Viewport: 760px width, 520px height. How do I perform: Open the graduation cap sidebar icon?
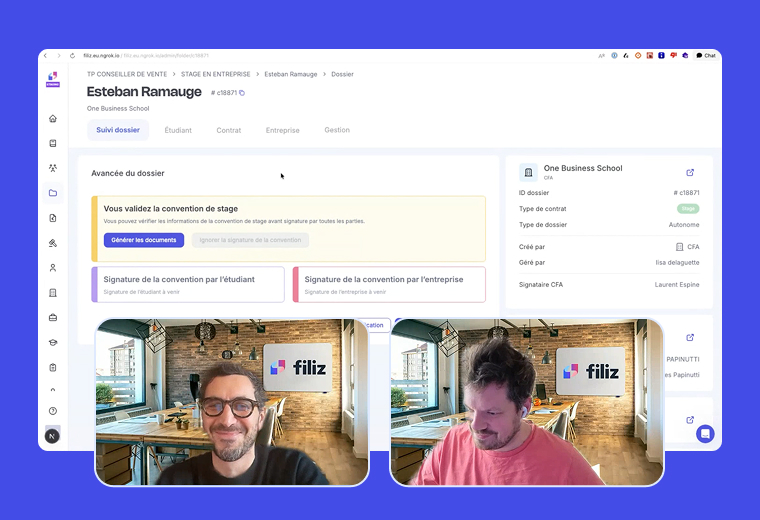53,343
